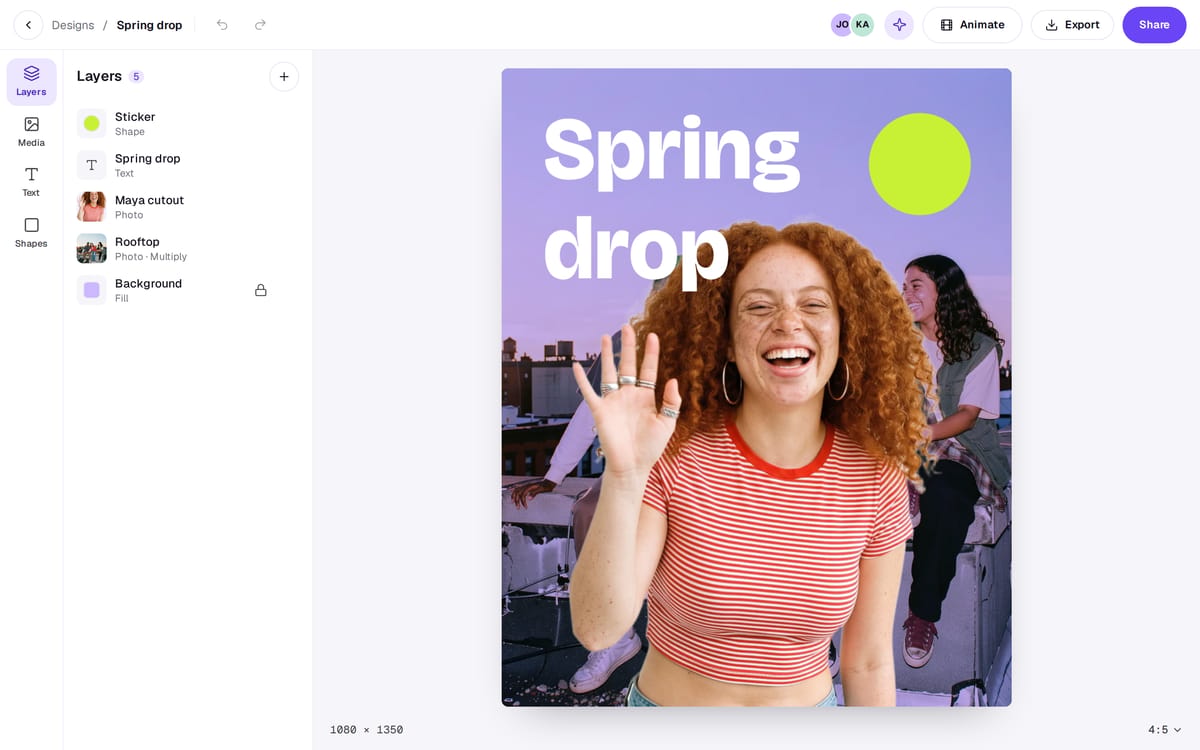The height and width of the screenshot is (750, 1200).
Task: Open JO collaborator avatar
Action: coord(842,25)
